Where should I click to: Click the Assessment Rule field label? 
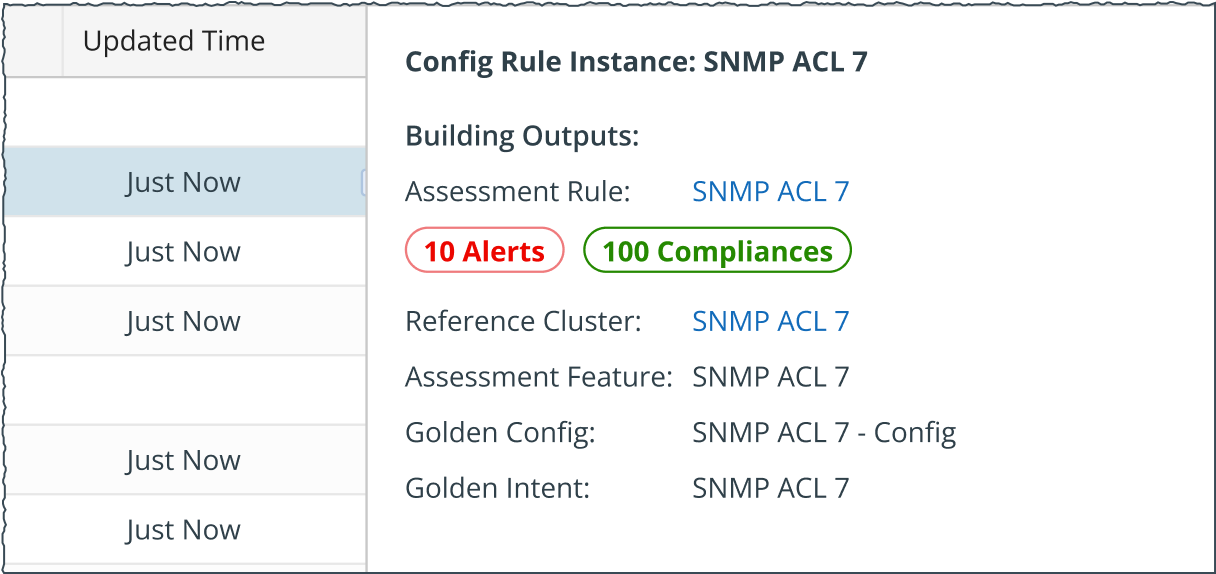(518, 191)
